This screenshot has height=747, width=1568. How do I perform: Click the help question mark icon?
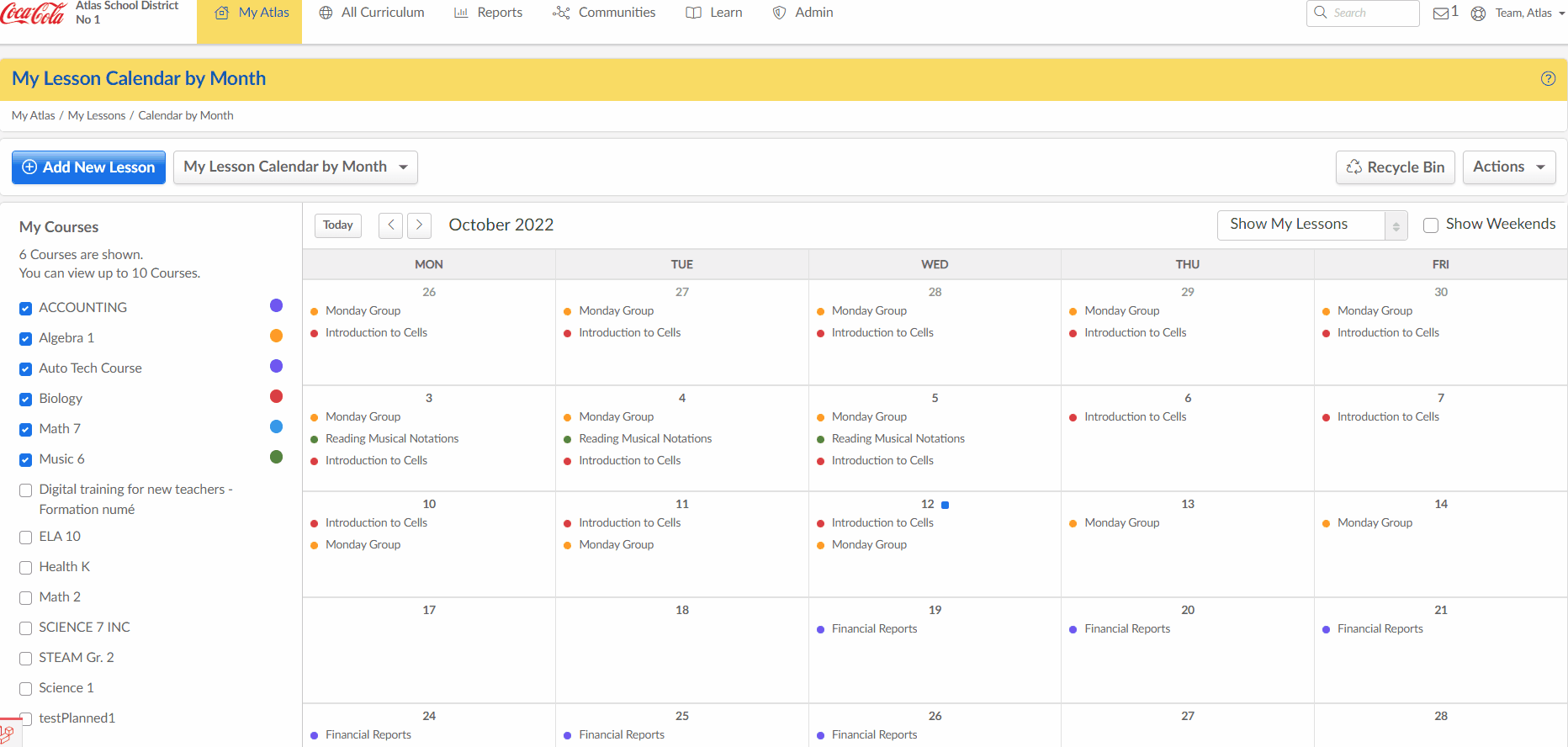click(1548, 78)
